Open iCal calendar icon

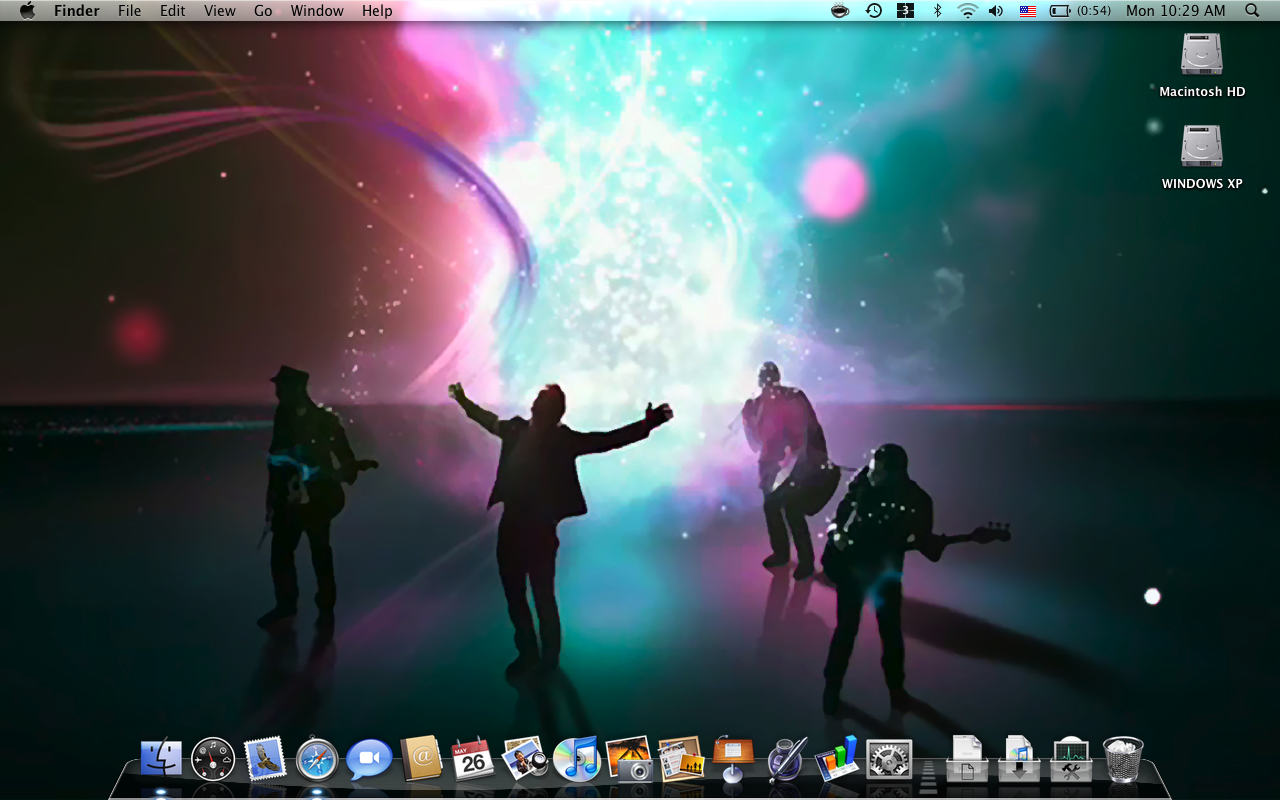pos(473,759)
